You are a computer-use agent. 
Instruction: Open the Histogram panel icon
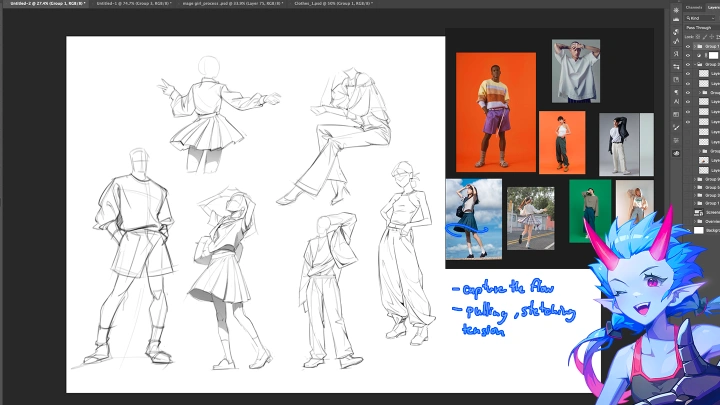pos(676,19)
